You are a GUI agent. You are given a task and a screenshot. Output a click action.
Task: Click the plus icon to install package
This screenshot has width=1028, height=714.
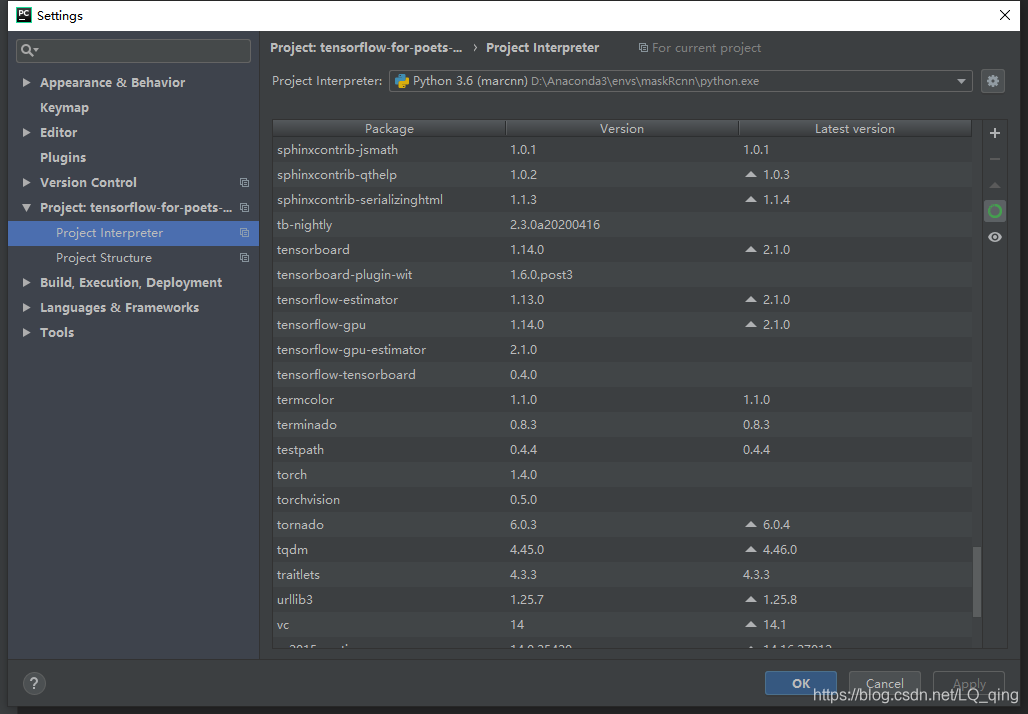pos(995,133)
